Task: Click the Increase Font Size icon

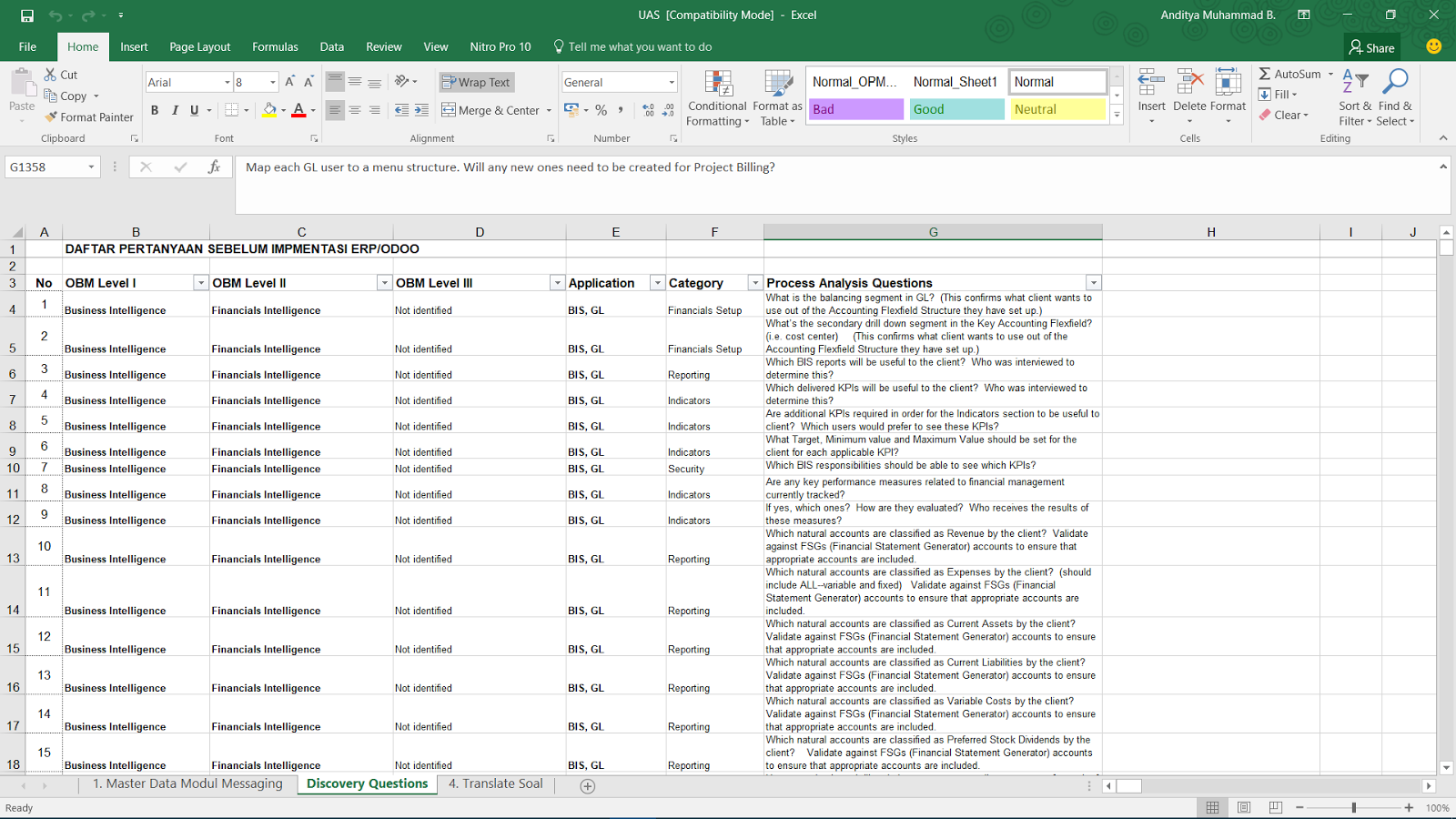Action: [289, 82]
